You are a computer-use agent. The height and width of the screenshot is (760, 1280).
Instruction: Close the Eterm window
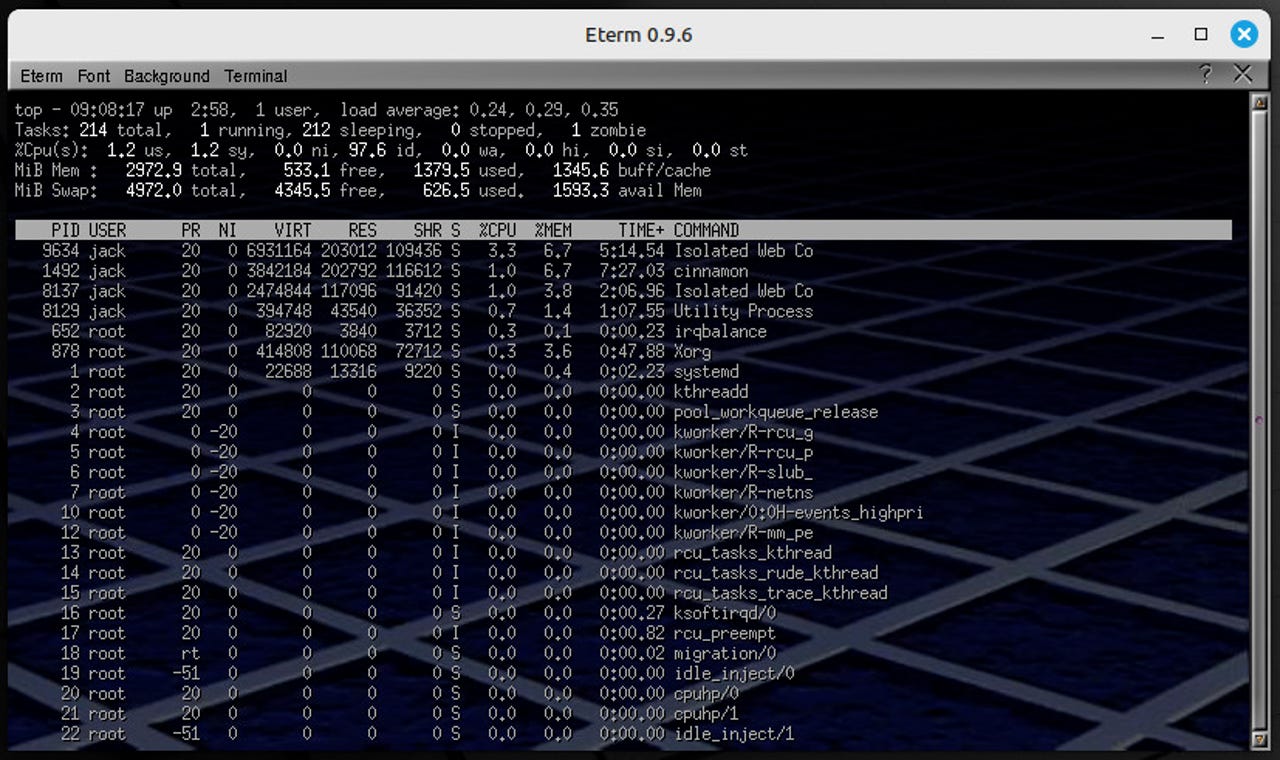[1243, 35]
